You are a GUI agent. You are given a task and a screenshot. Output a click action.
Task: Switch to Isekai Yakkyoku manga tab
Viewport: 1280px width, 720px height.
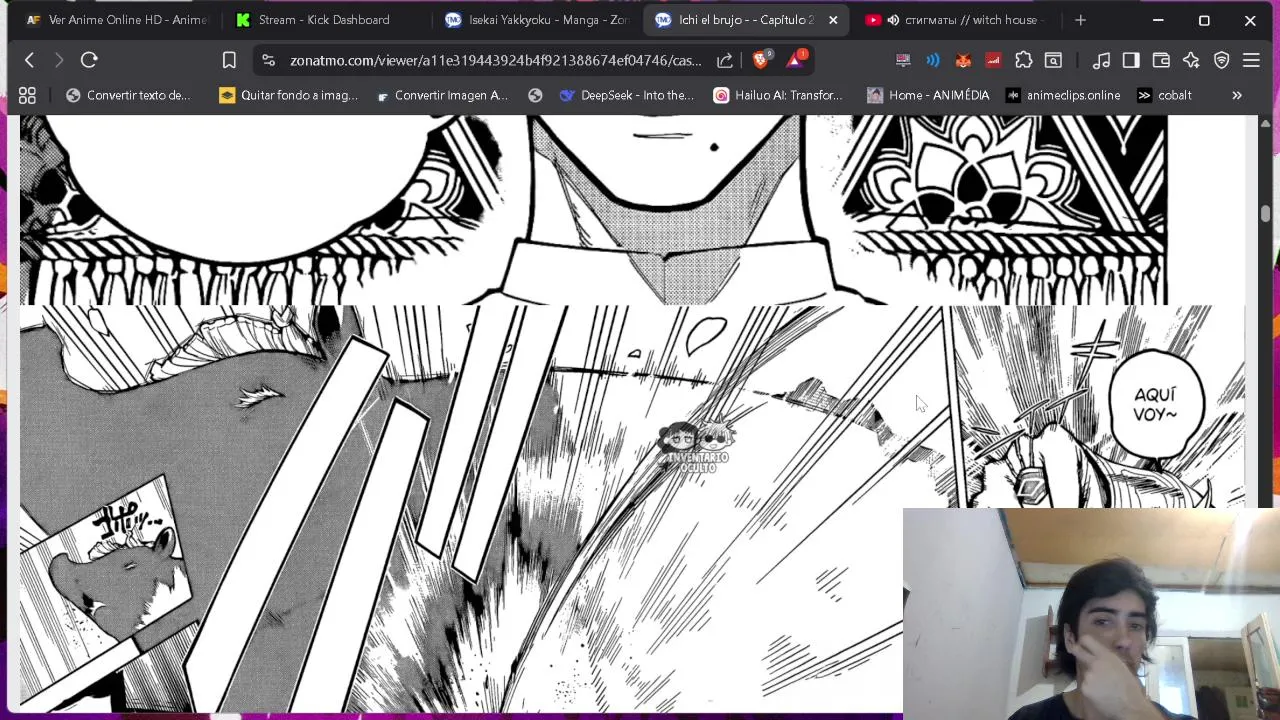[536, 20]
